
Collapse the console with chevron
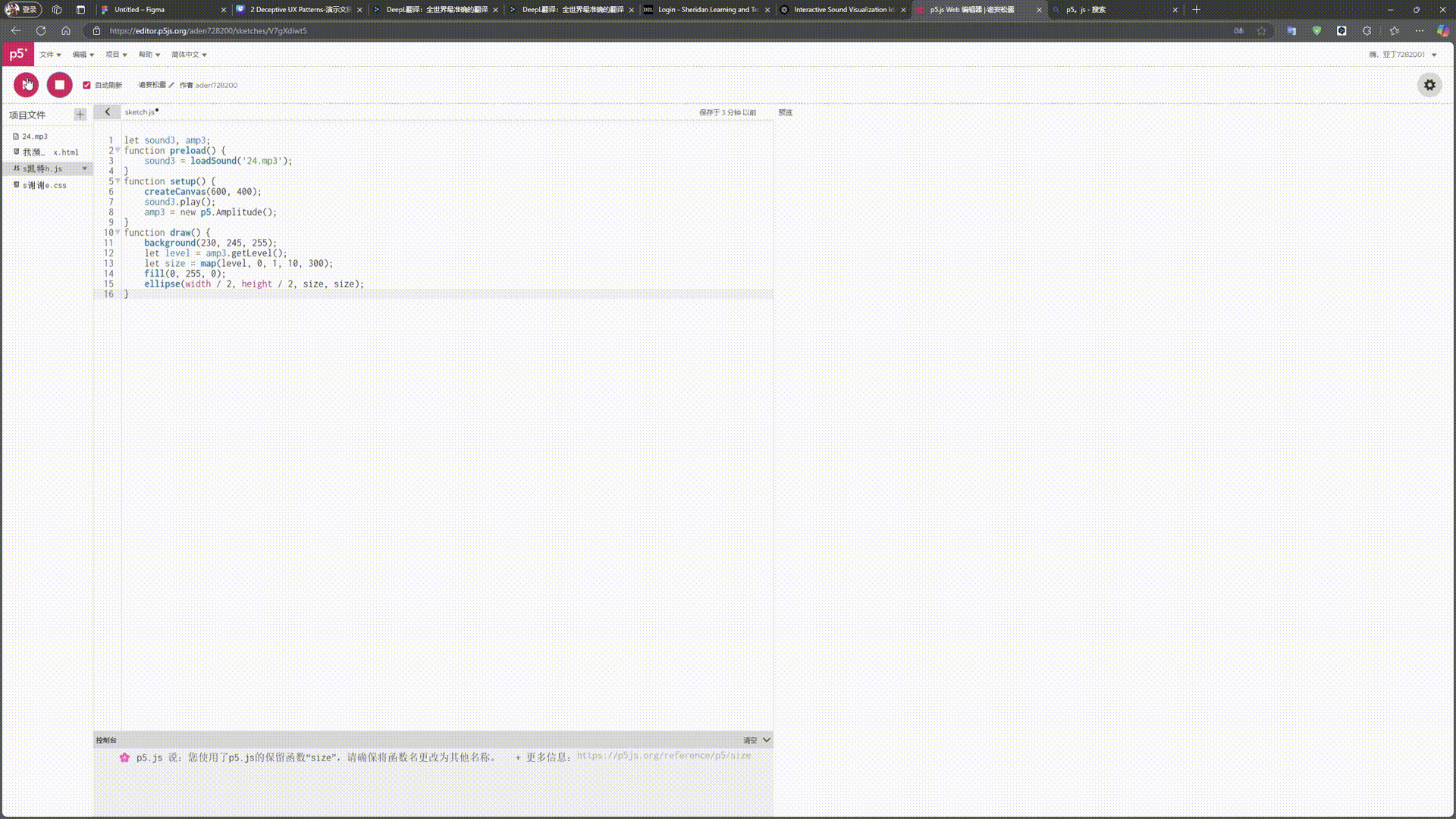[767, 739]
